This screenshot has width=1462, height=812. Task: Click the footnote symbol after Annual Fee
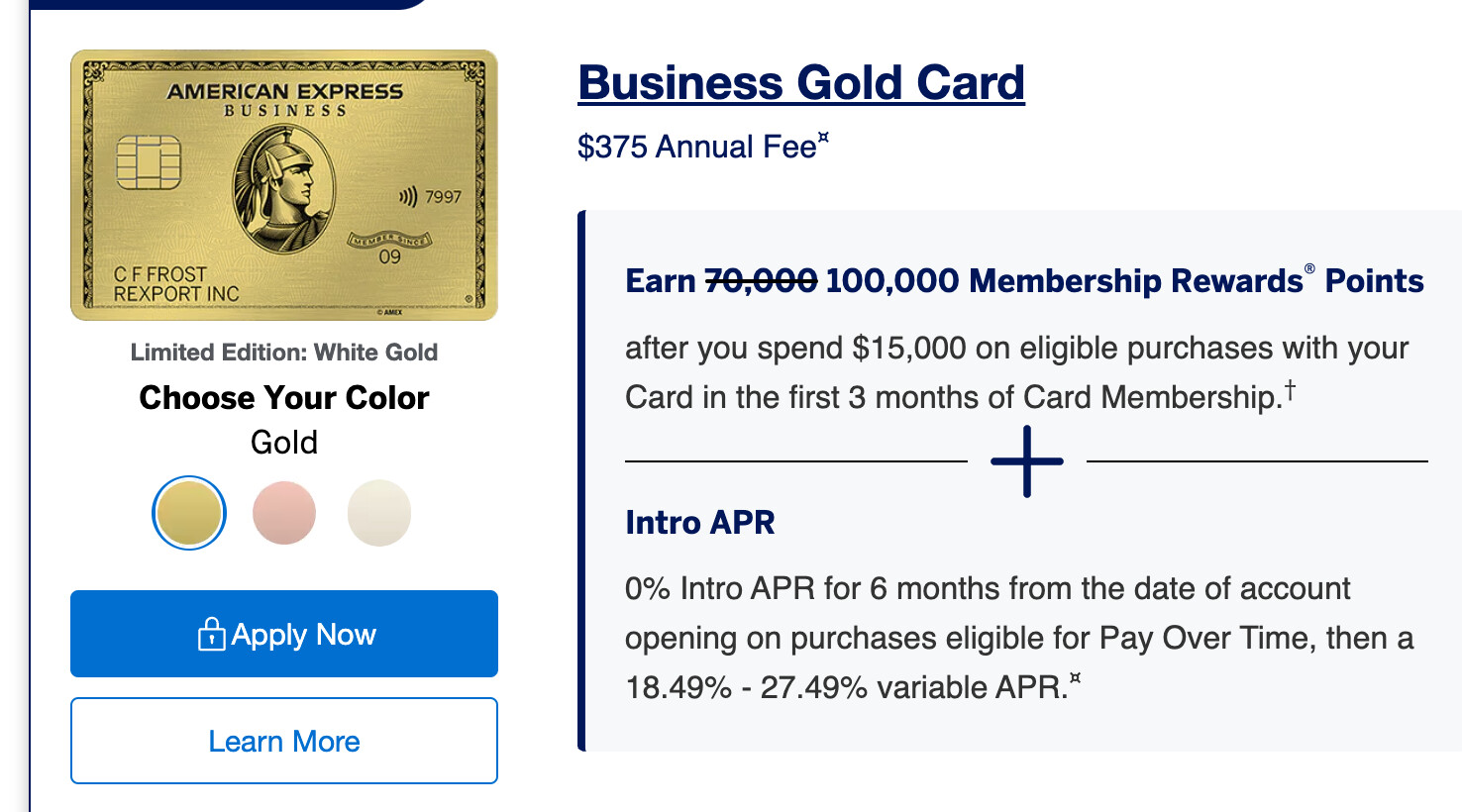click(x=823, y=140)
